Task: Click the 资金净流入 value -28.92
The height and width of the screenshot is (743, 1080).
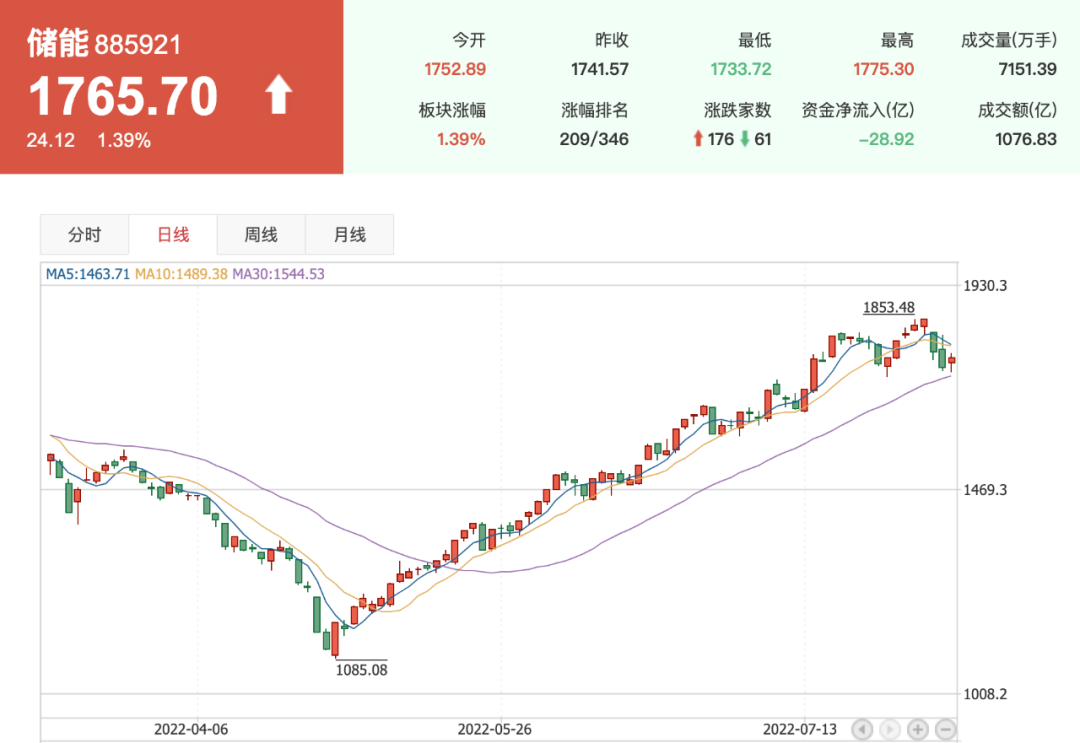Action: (x=886, y=139)
